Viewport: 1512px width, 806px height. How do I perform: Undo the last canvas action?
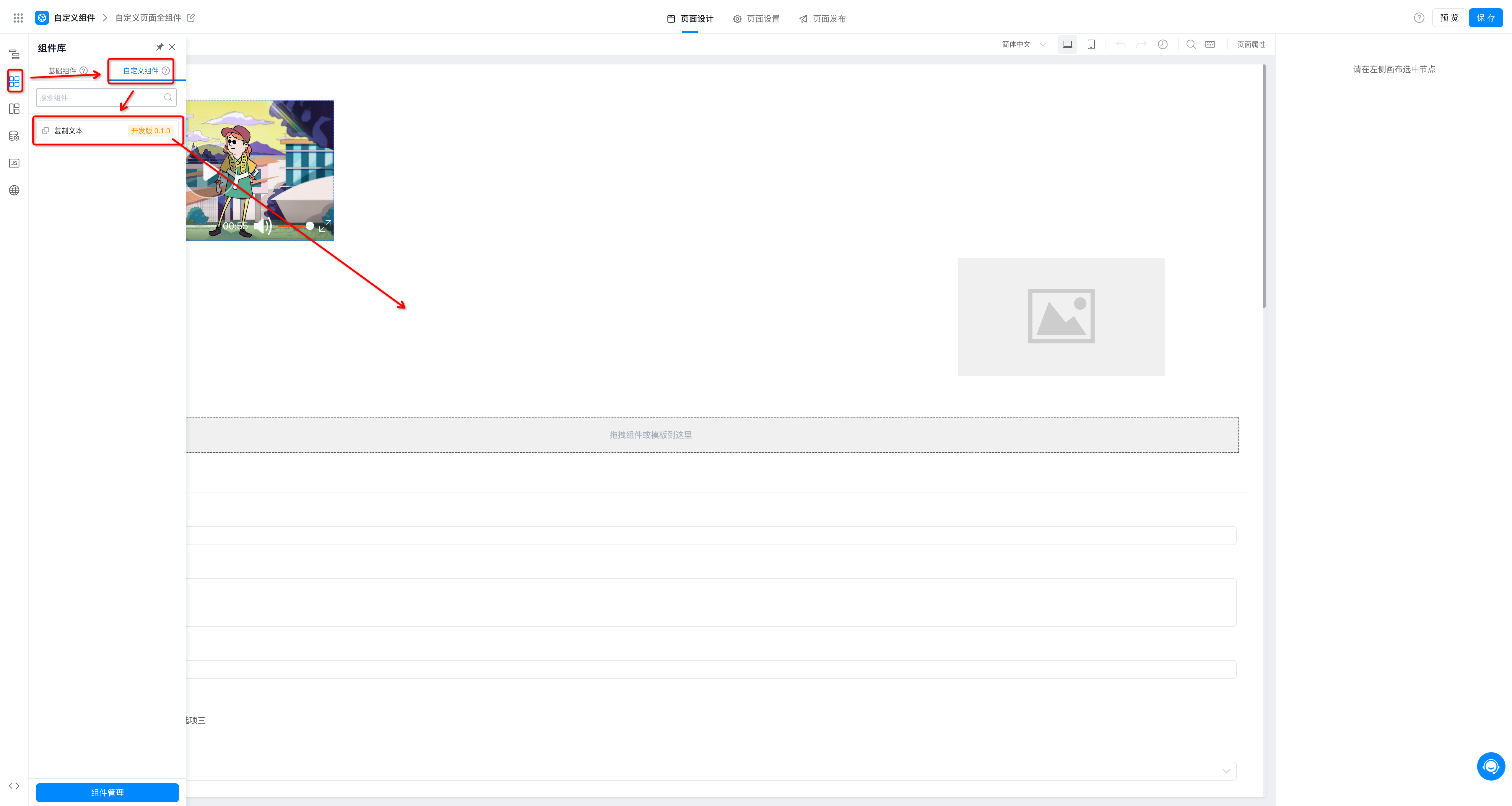tap(1121, 45)
